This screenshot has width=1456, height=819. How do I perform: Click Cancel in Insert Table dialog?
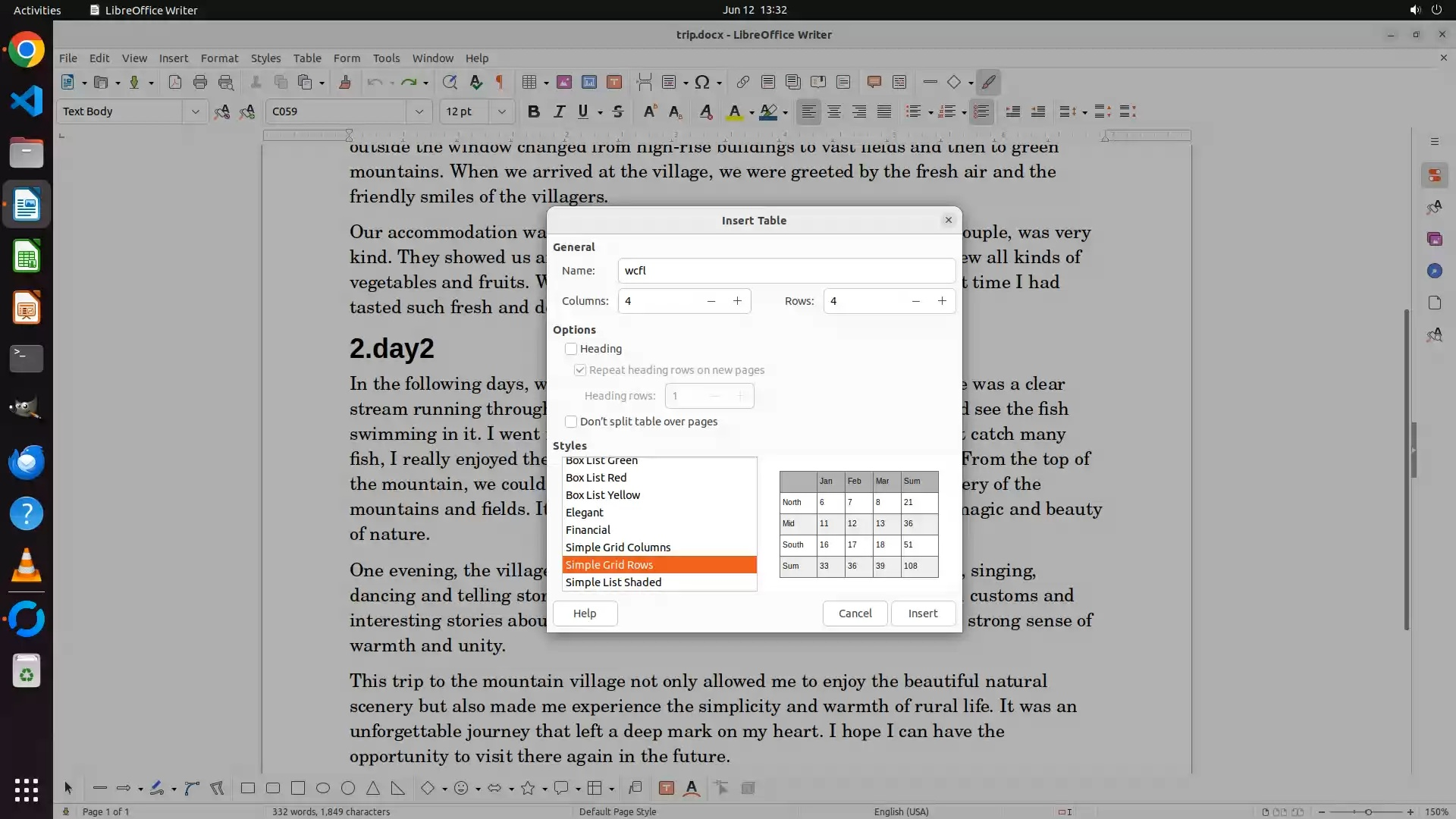point(855,613)
